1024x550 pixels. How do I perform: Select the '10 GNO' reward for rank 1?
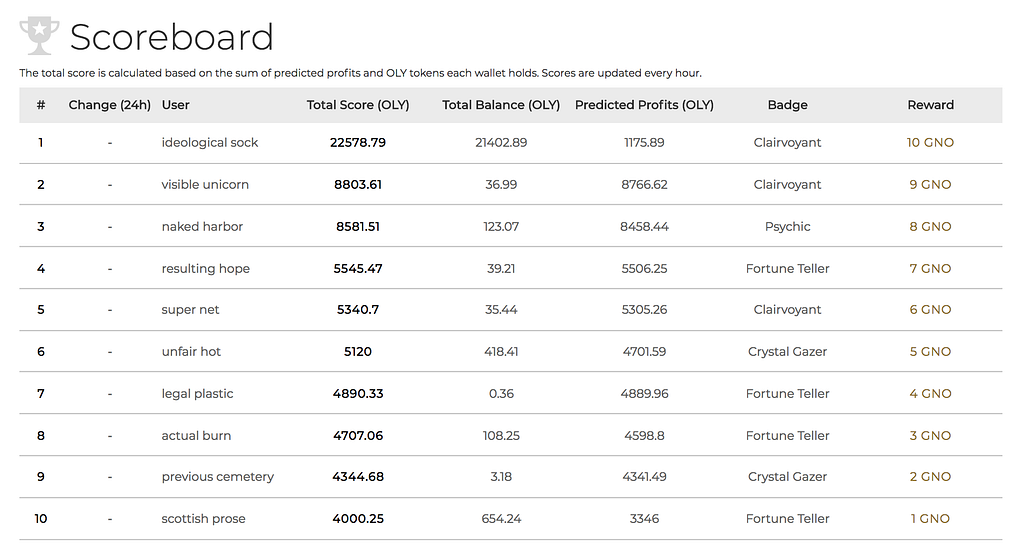[x=930, y=143]
